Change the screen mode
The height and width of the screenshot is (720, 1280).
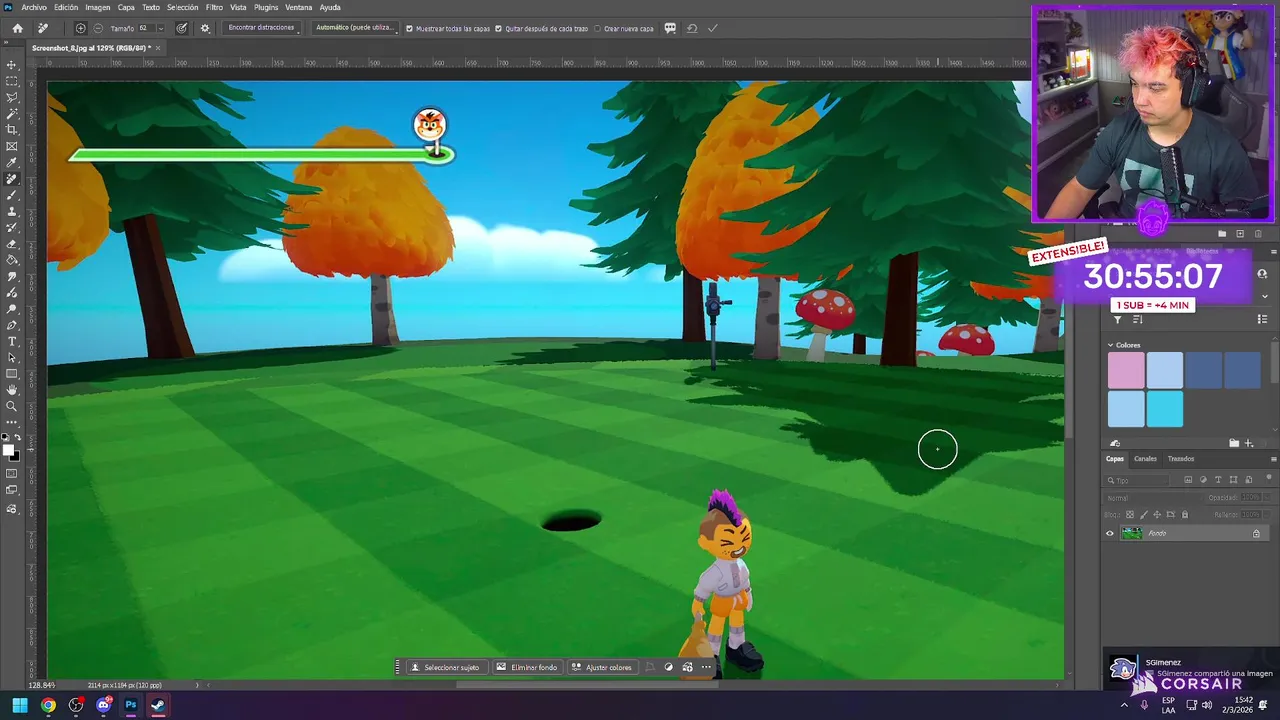tap(12, 490)
